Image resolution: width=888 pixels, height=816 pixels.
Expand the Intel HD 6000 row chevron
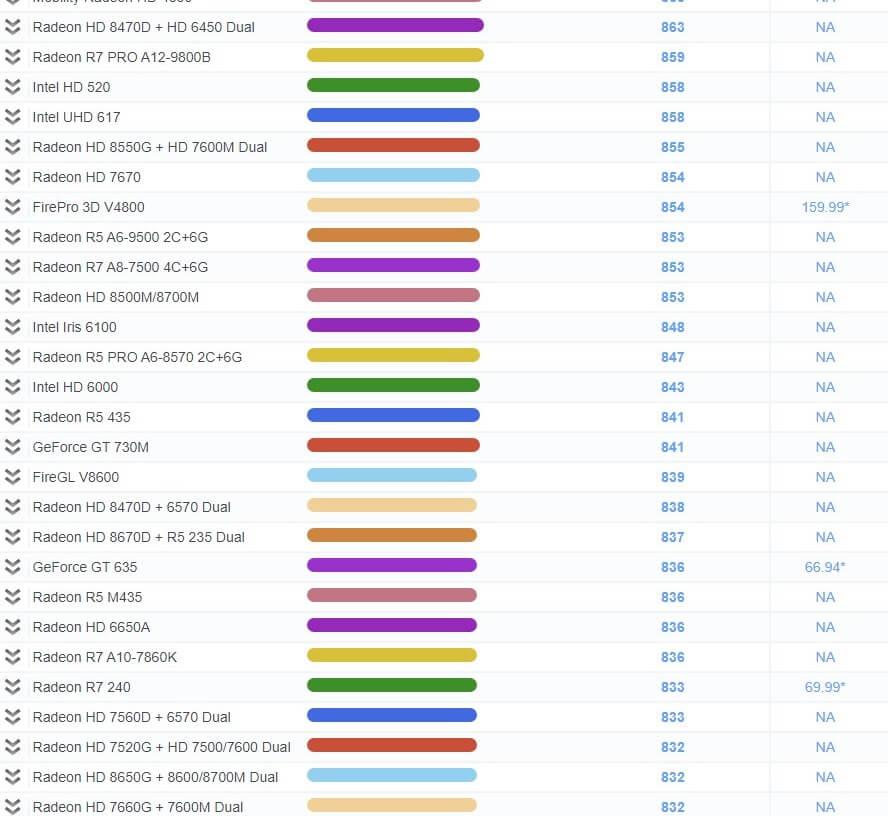pos(12,387)
